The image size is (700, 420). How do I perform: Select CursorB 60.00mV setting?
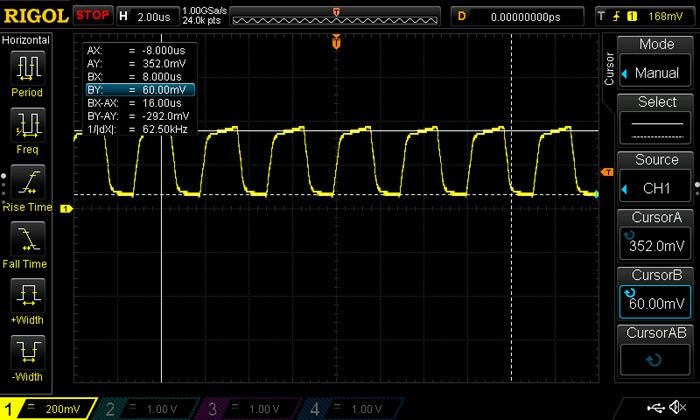click(655, 302)
